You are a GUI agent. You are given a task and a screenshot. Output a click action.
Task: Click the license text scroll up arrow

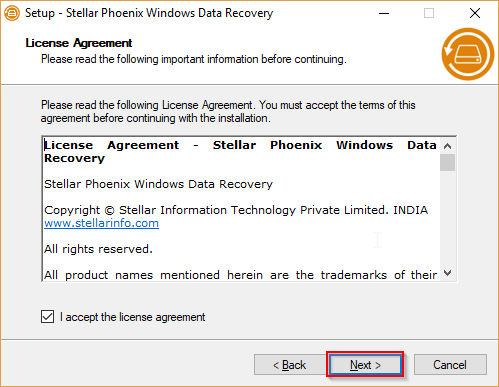[447, 146]
